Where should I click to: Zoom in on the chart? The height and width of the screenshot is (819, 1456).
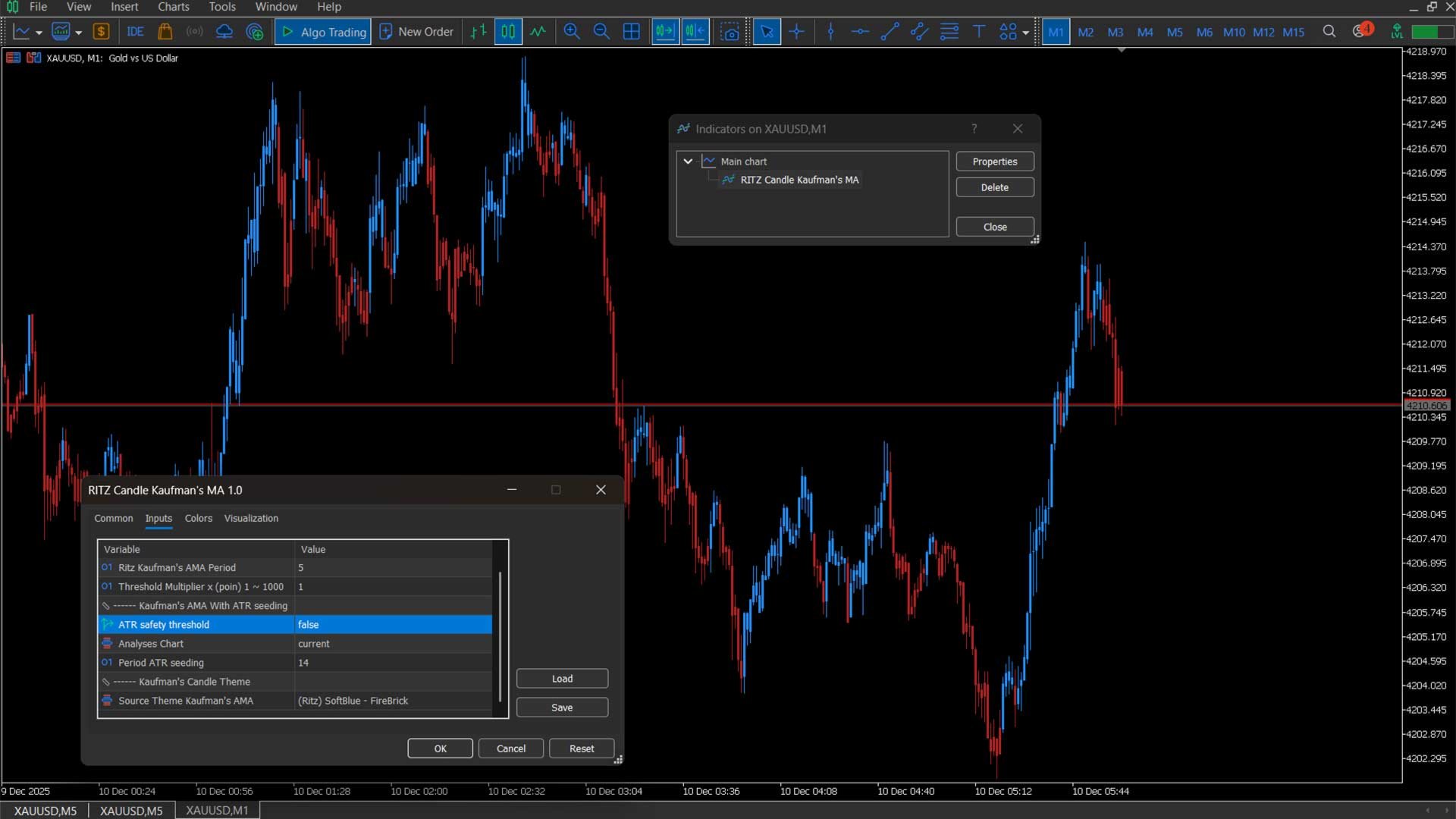click(x=572, y=32)
